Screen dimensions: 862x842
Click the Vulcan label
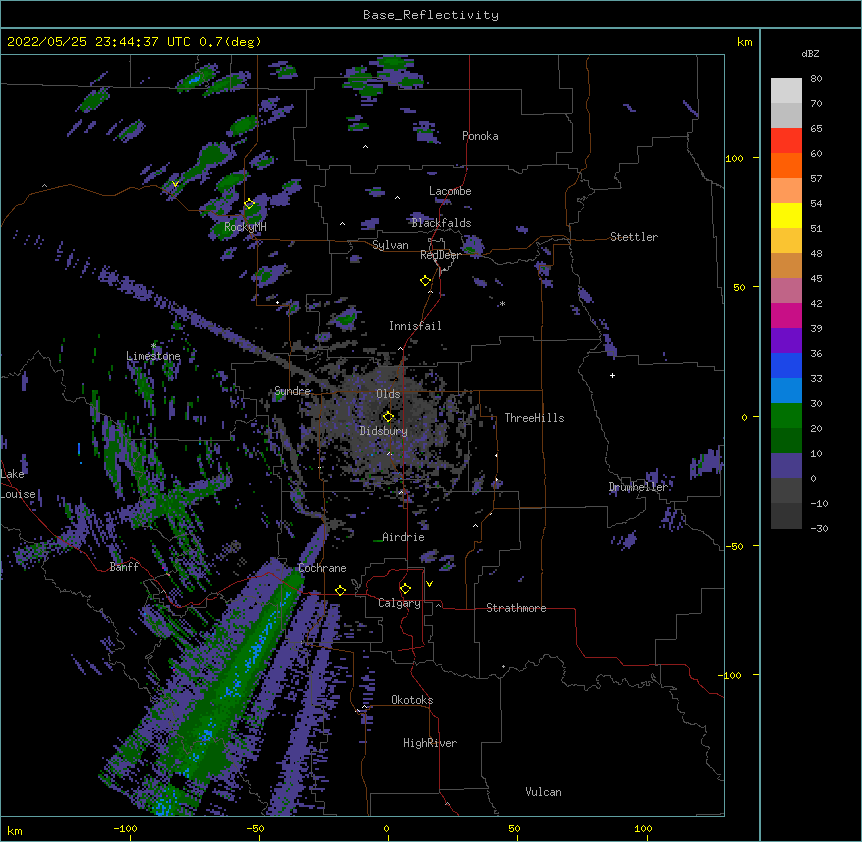(543, 792)
